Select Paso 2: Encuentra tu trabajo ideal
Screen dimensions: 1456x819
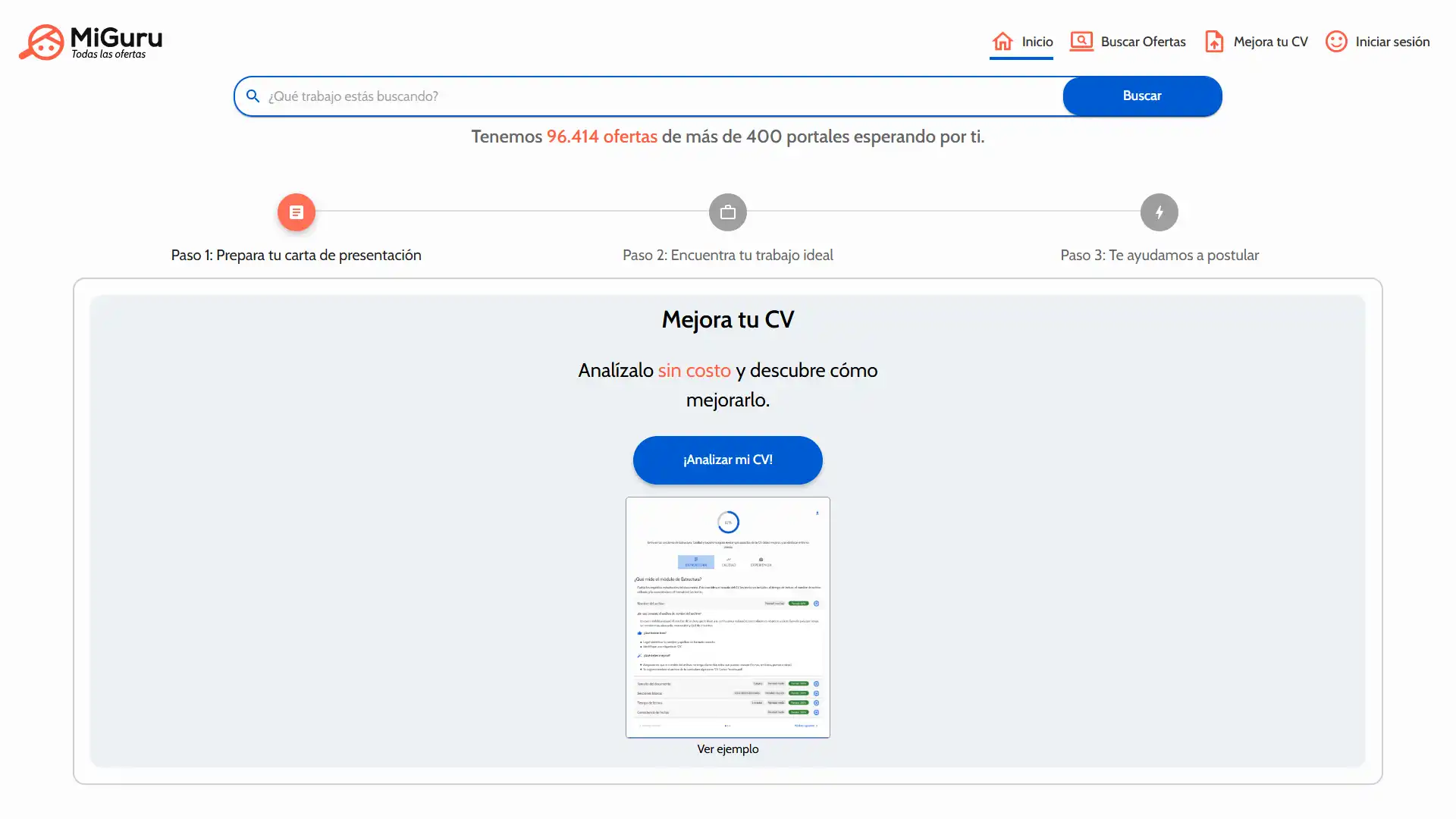pos(728,255)
